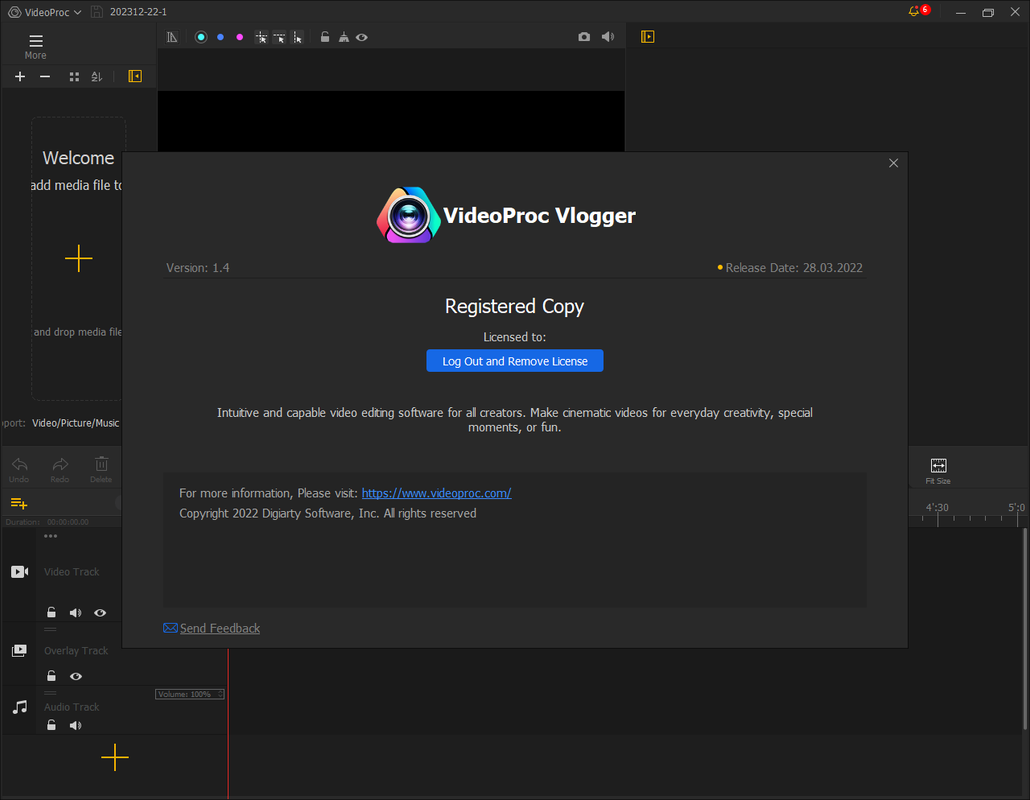This screenshot has height=800, width=1030.
Task: Click the speaker volume icon in preview toolbar
Action: pyautogui.click(x=608, y=37)
